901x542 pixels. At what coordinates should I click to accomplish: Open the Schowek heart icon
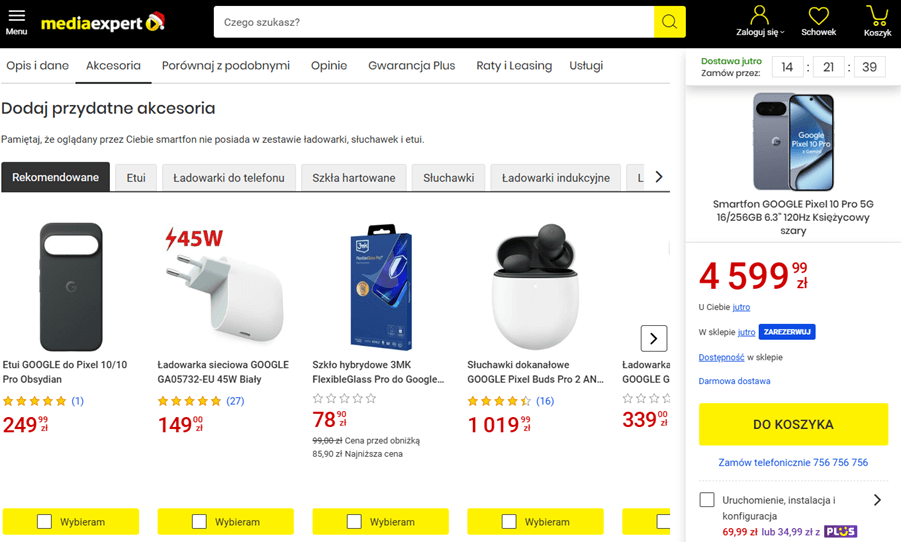click(818, 20)
